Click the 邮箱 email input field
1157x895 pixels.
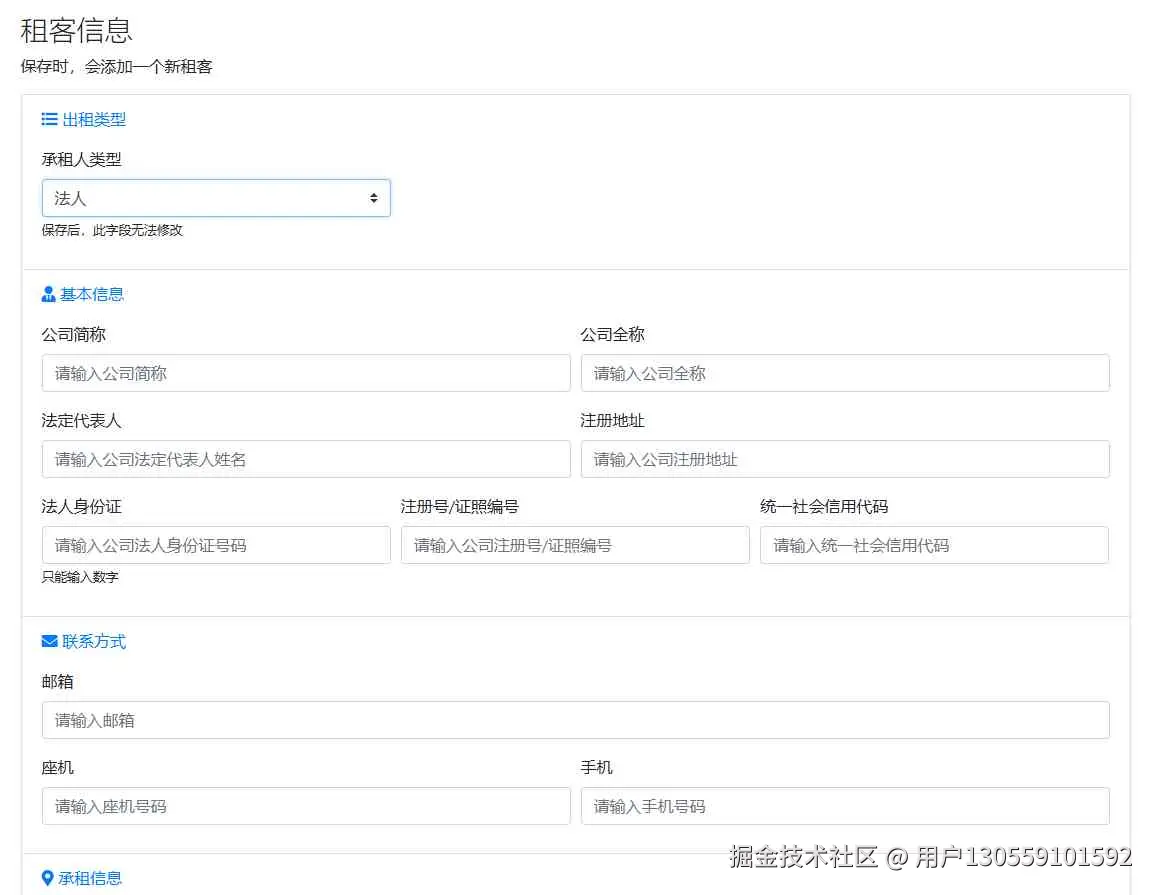[576, 720]
